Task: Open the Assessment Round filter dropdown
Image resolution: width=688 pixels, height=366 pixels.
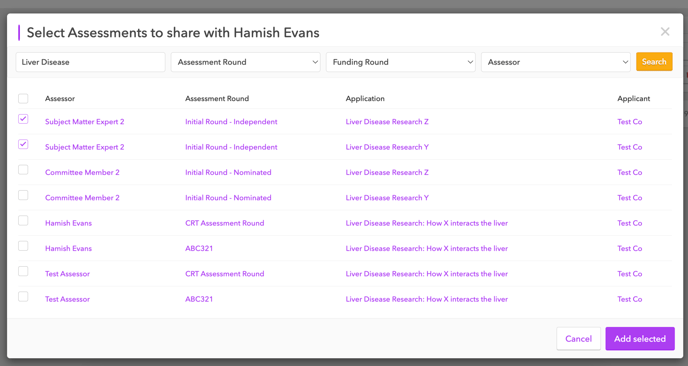Action: (246, 62)
